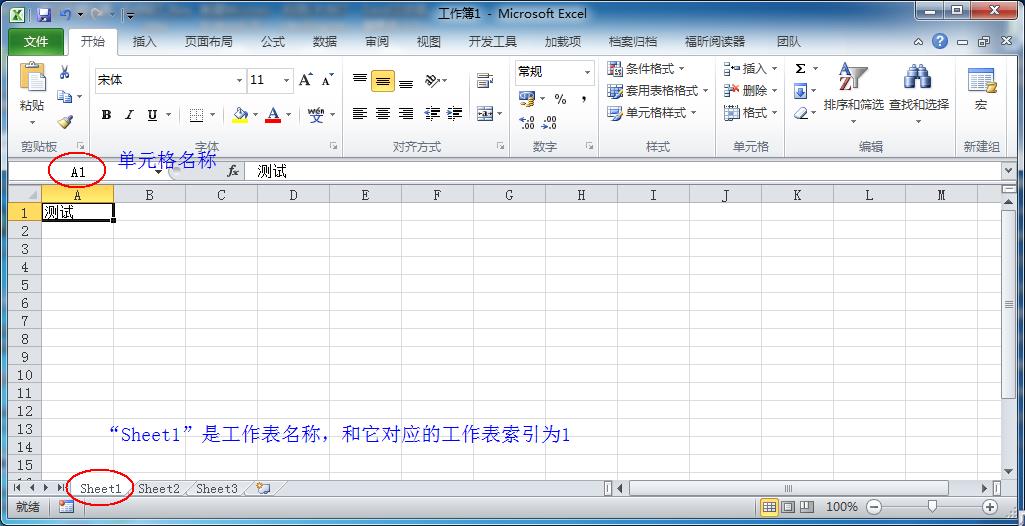The image size is (1025, 526).
Task: Click the Name Box showing A1
Action: 78,172
